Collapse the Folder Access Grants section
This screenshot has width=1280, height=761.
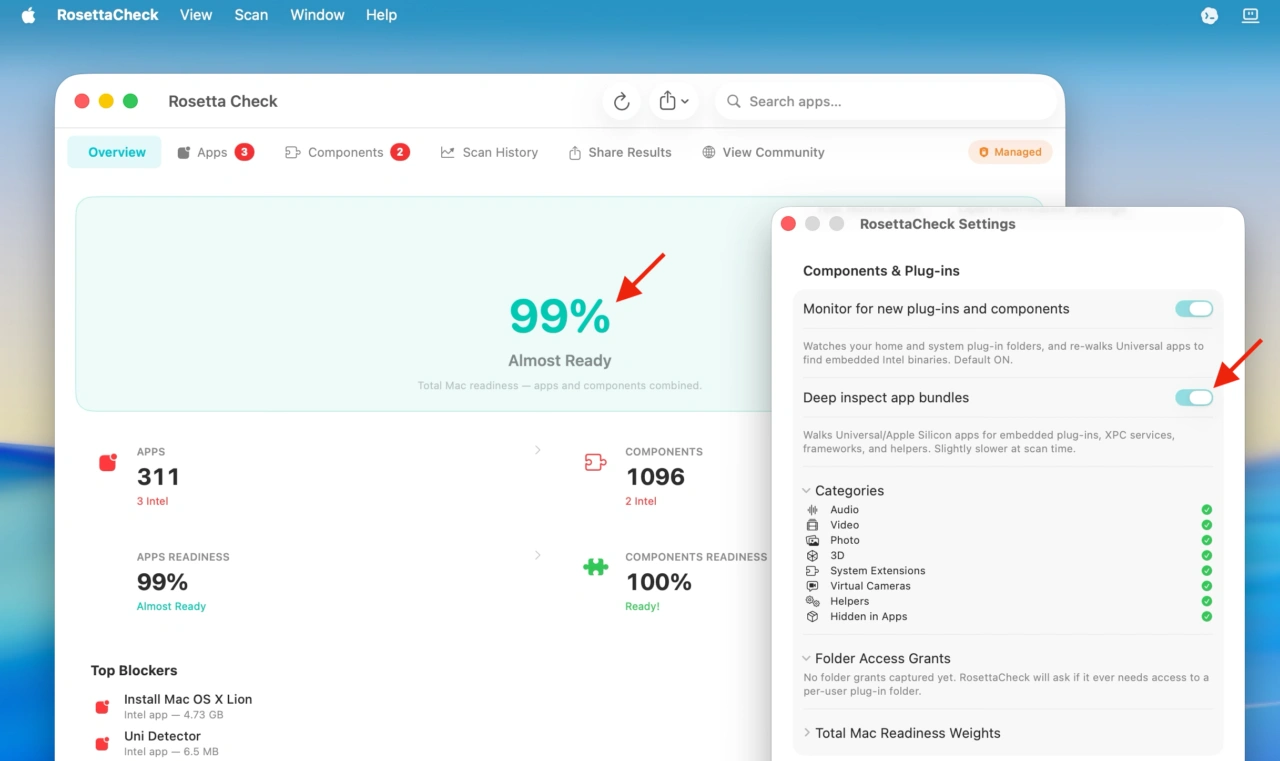[x=807, y=659]
